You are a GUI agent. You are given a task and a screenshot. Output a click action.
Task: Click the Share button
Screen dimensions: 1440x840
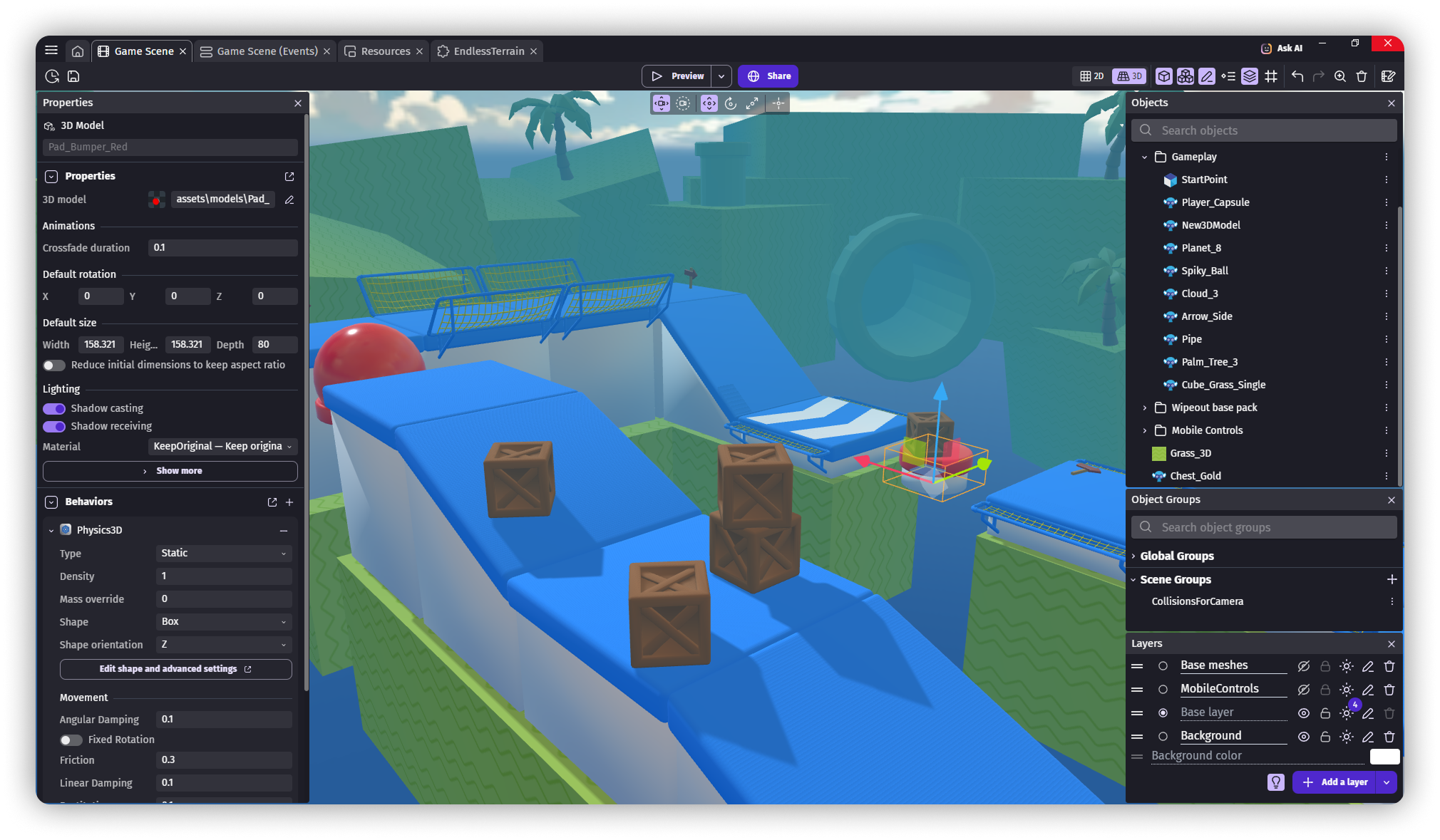tap(768, 76)
